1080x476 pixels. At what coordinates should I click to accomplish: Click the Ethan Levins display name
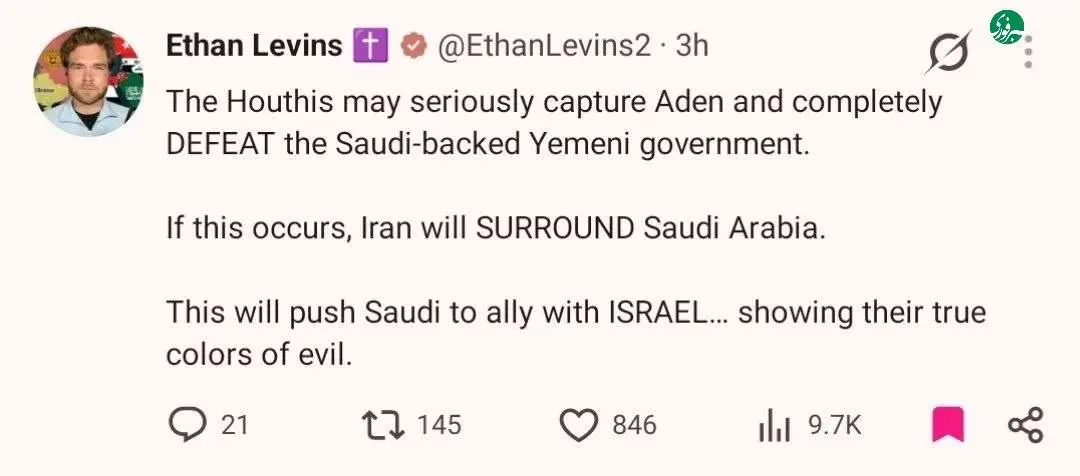[254, 46]
